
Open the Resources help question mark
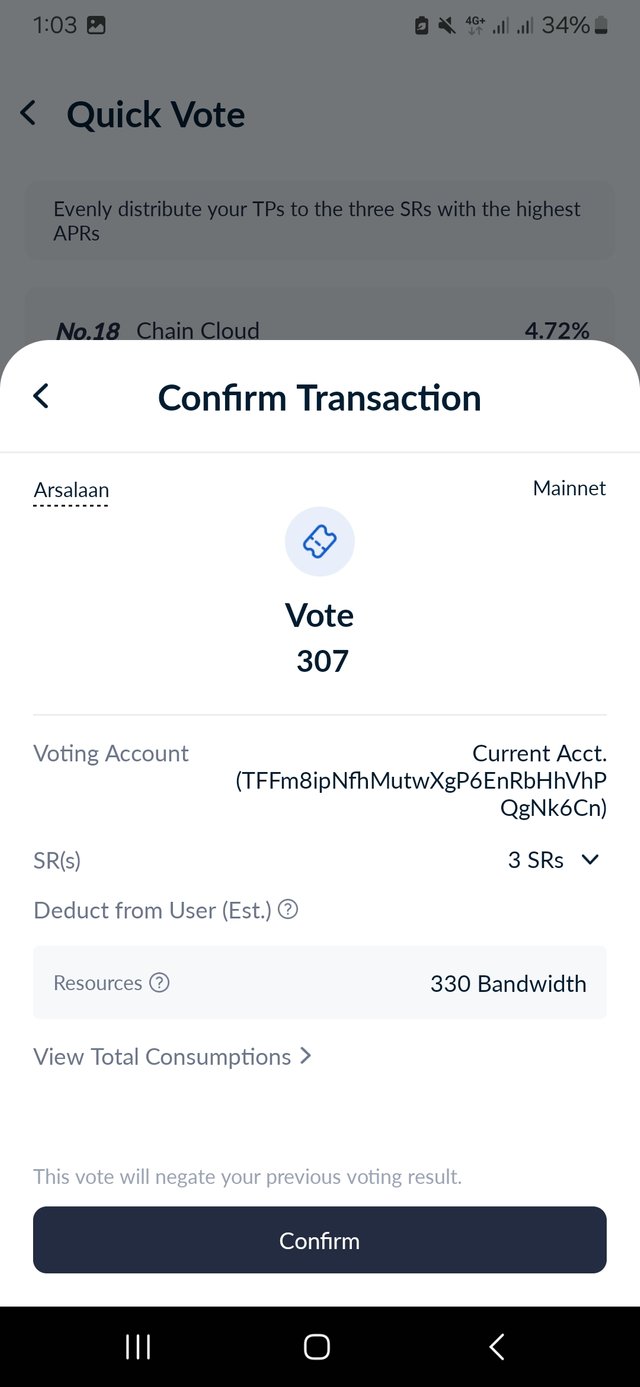click(x=159, y=983)
